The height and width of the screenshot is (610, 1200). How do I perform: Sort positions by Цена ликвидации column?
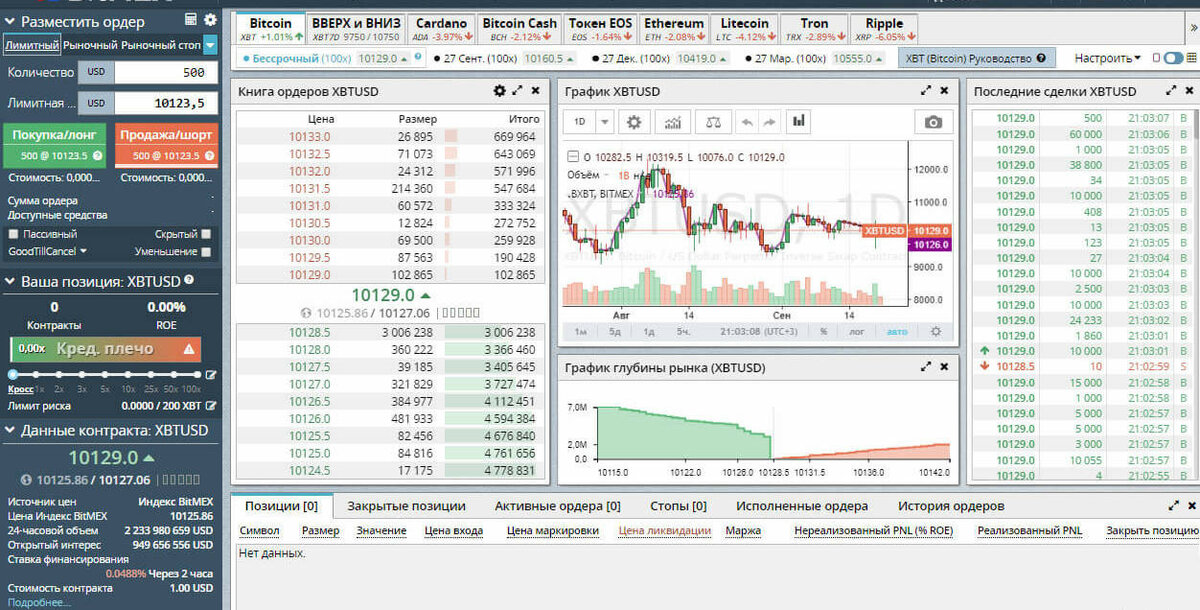click(x=664, y=531)
